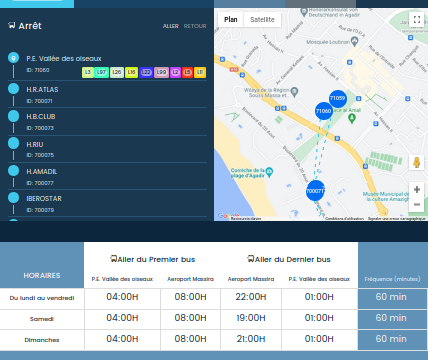Click the green Place al Amal map pin
Screen dimensions: 428x360
click(352, 118)
